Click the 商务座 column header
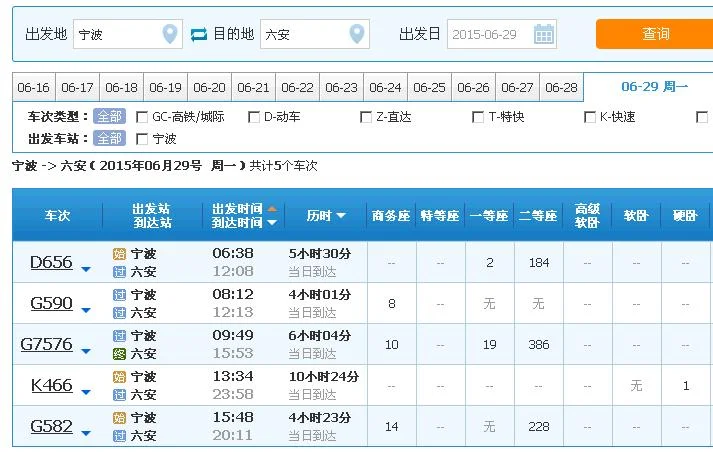713x452 pixels. (391, 216)
